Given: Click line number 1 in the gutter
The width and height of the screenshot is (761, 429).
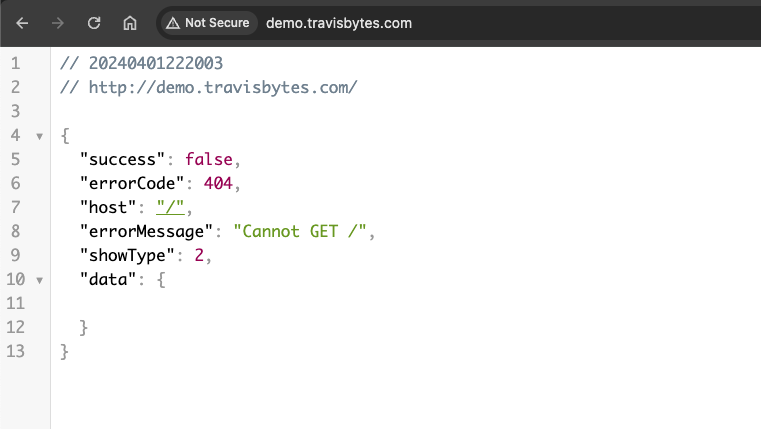Looking at the screenshot, I should coord(16,64).
